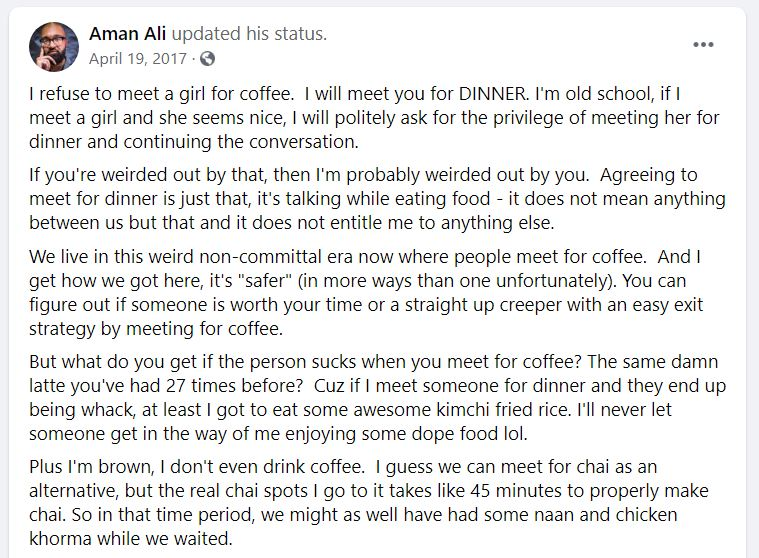Image resolution: width=759 pixels, height=558 pixels.
Task: Open the three-dot post options menu
Action: pos(703,45)
